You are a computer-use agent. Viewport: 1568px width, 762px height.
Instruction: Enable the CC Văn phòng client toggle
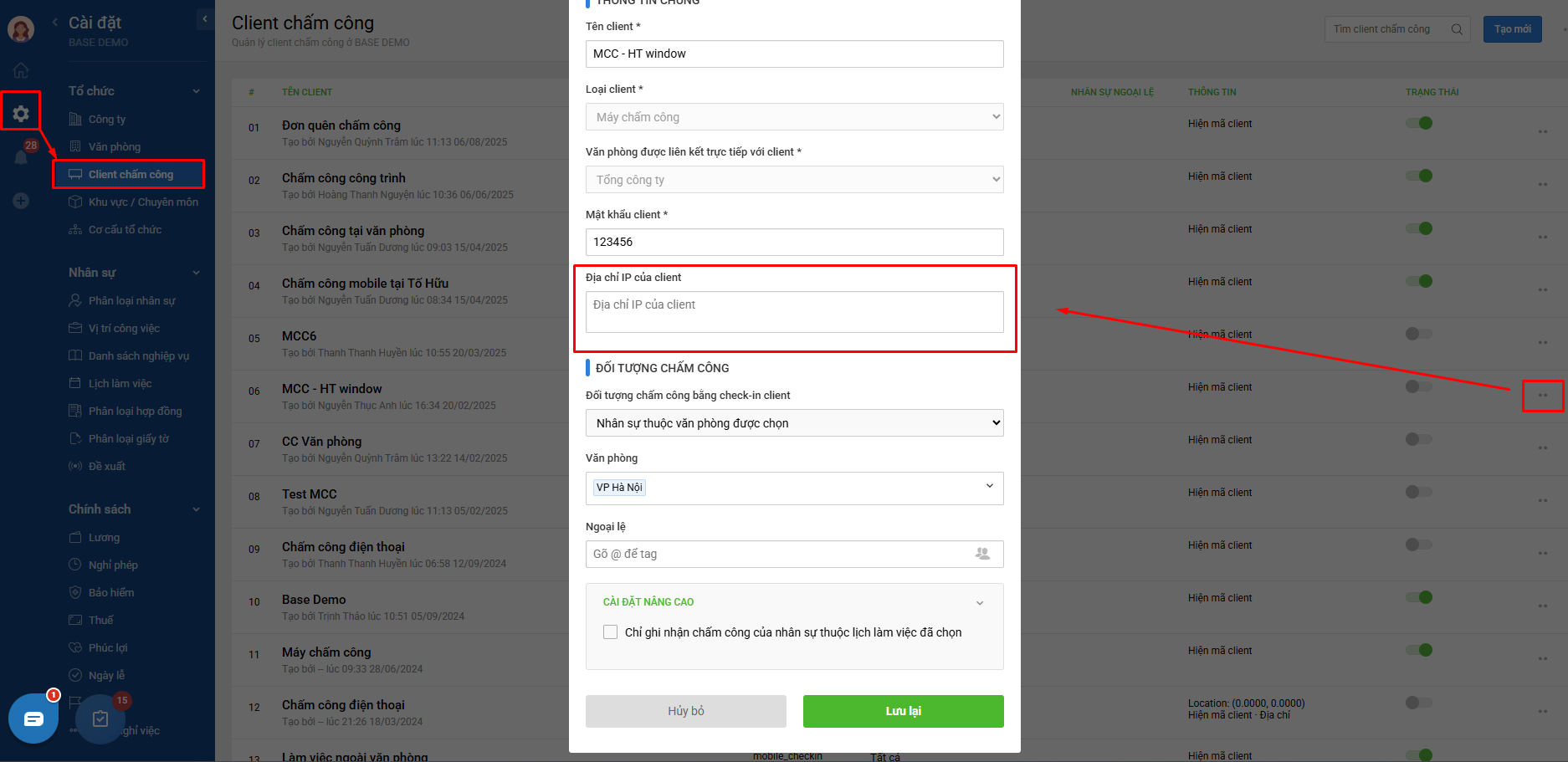click(x=1419, y=439)
